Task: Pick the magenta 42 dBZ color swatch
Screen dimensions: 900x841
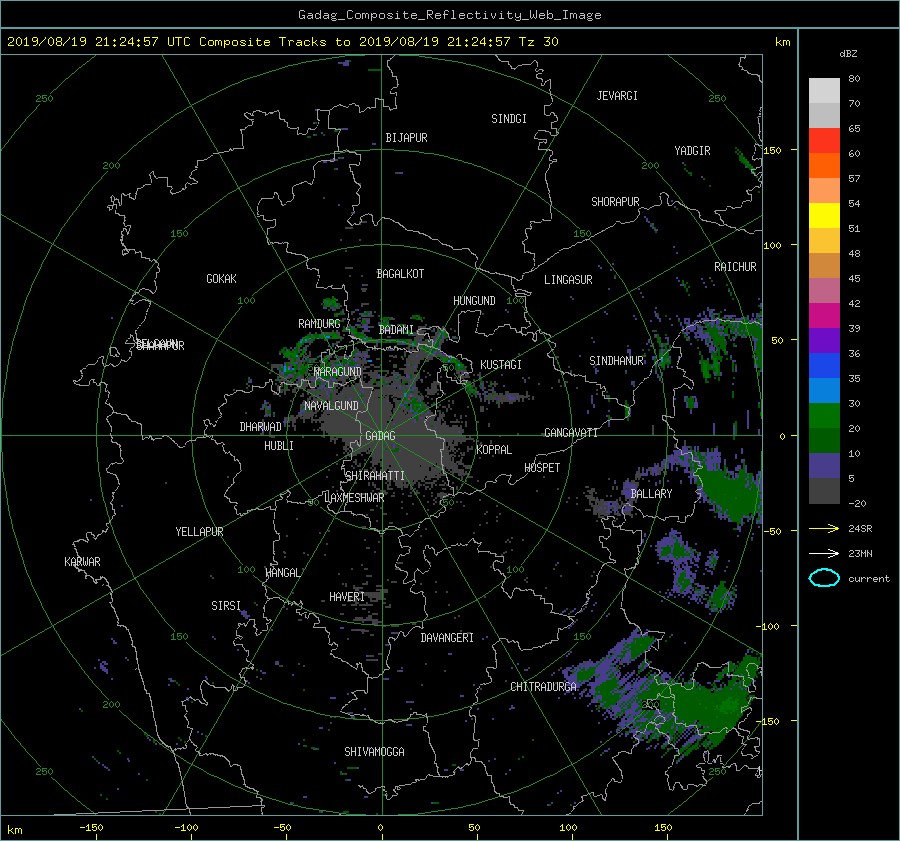Action: (824, 316)
